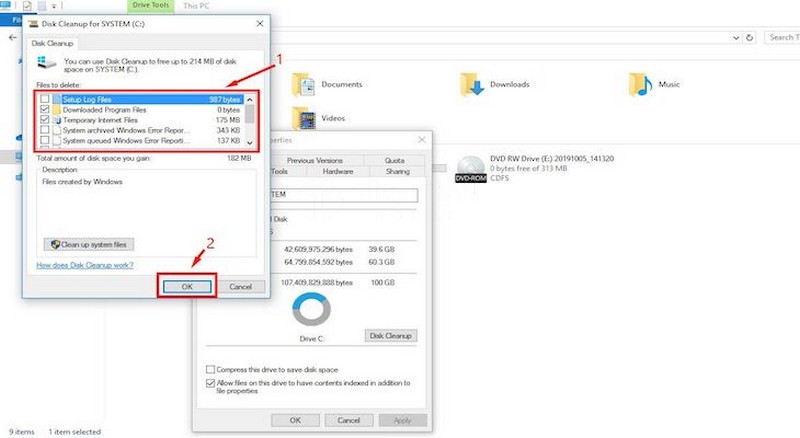Open the How does Disk Cleanup work link
The height and width of the screenshot is (438, 800).
coord(85,265)
